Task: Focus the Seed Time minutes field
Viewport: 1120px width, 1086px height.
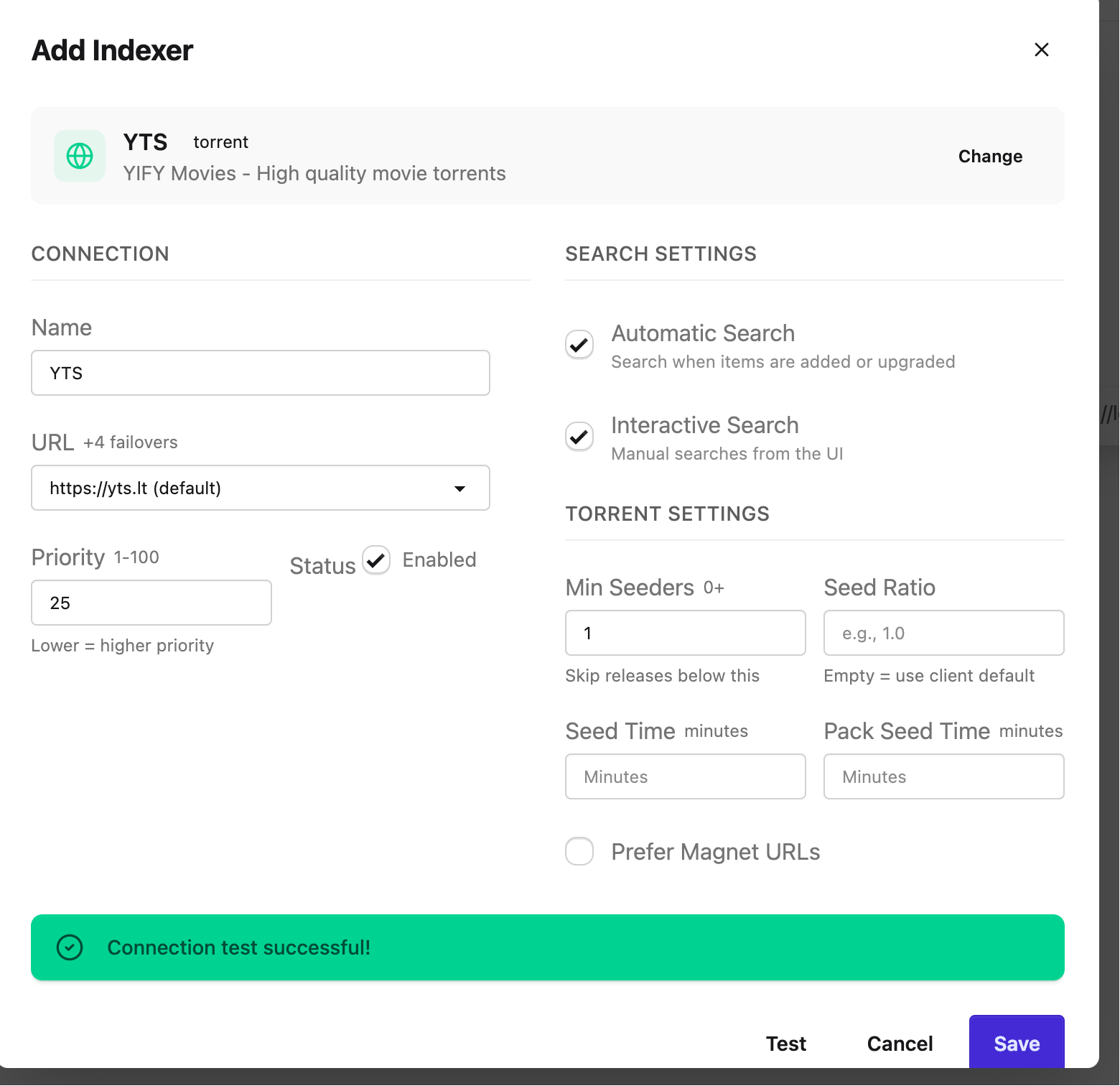Action: tap(686, 776)
